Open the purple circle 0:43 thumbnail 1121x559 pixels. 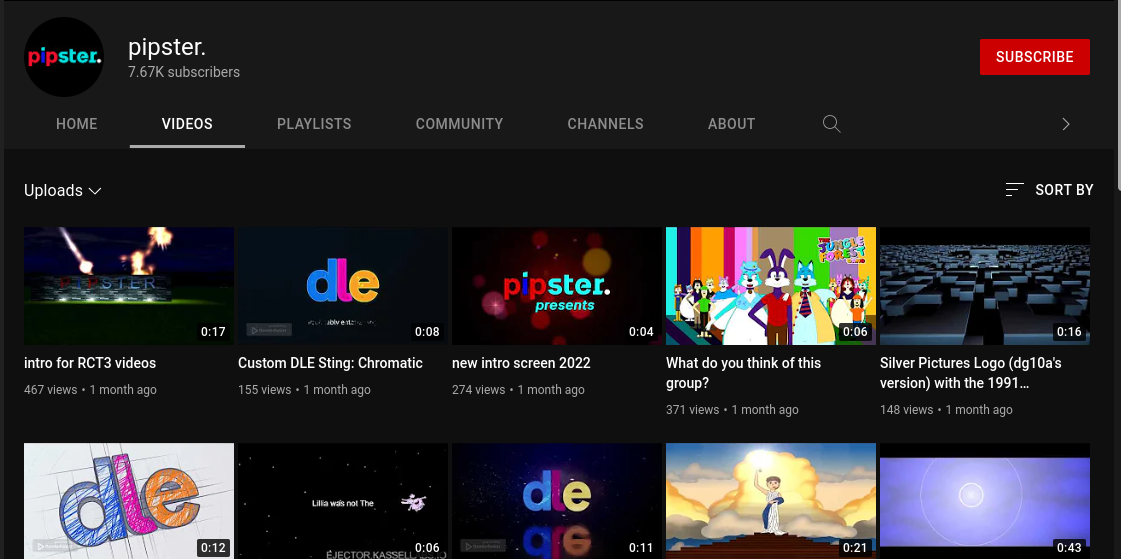[984, 501]
